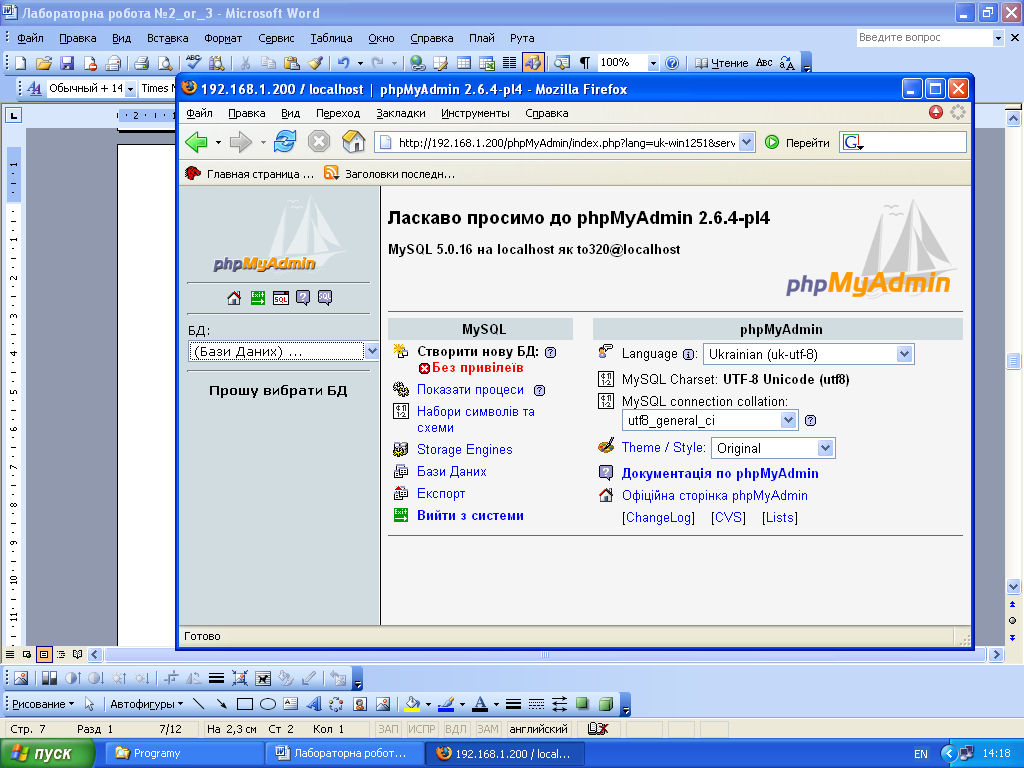This screenshot has height=768, width=1024.
Task: Save document icon in Word toolbar
Action: pos(67,63)
